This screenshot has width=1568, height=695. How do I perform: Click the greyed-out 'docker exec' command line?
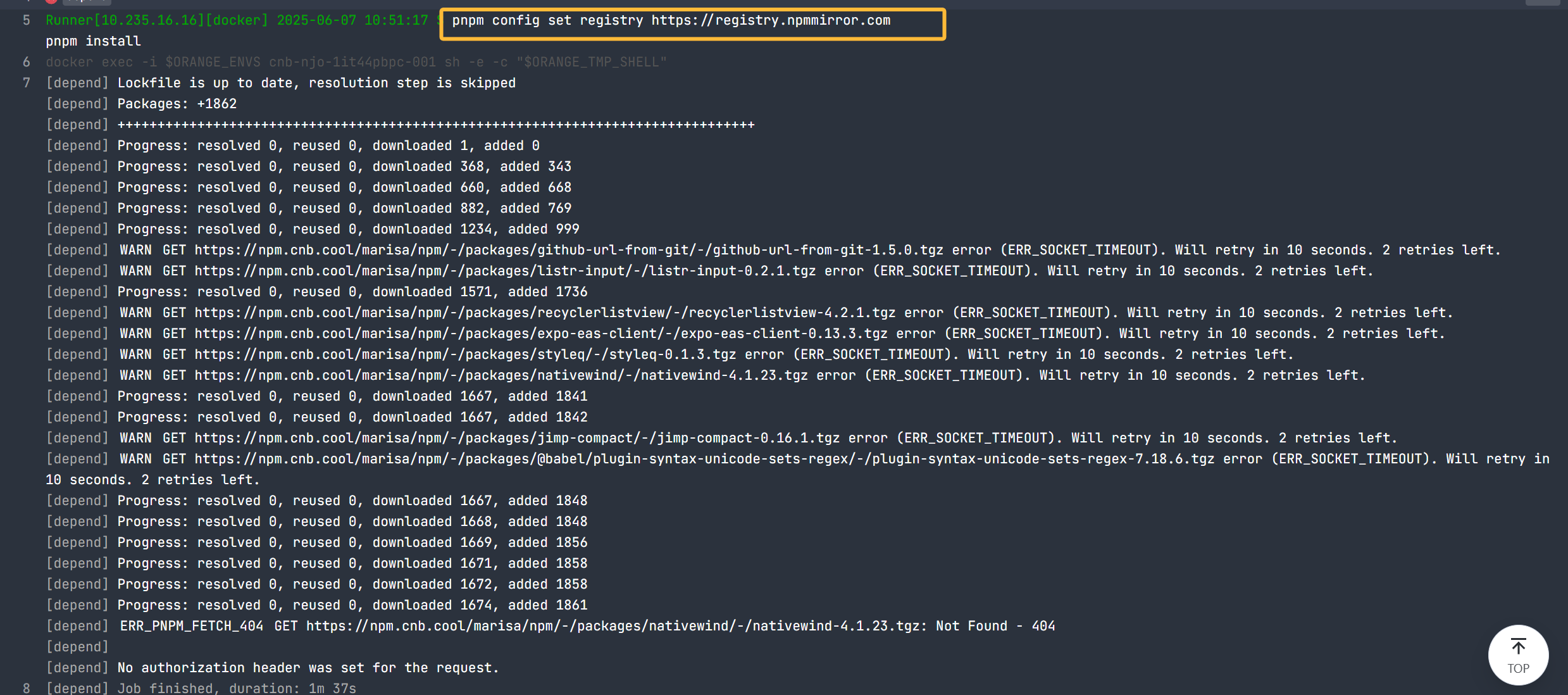tap(356, 62)
